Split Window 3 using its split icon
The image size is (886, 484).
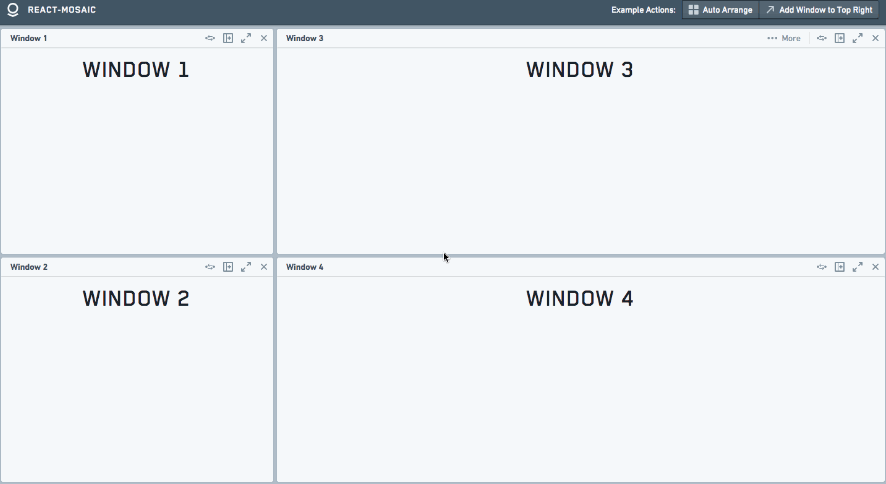(x=840, y=38)
